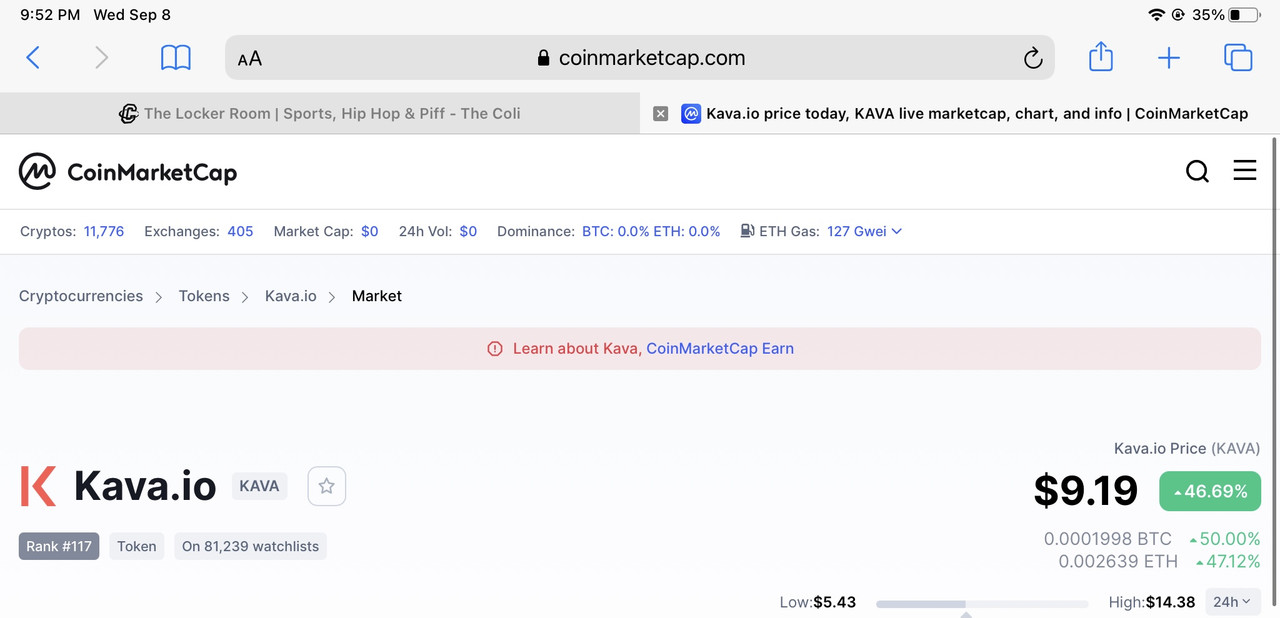Tap the coinmarketcap.com address bar
Image resolution: width=1280 pixels, height=618 pixels.
click(640, 58)
